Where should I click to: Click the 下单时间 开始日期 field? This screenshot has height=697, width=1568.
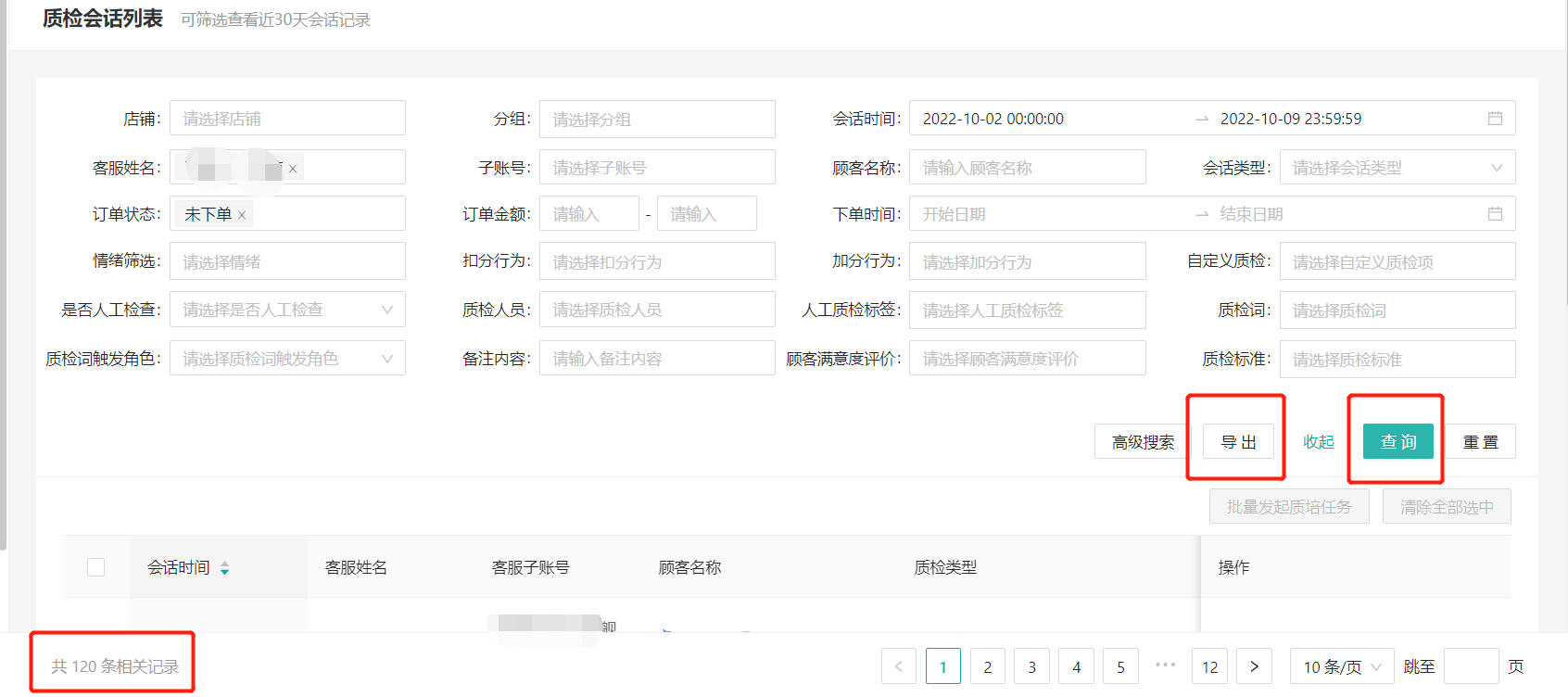click(x=954, y=214)
